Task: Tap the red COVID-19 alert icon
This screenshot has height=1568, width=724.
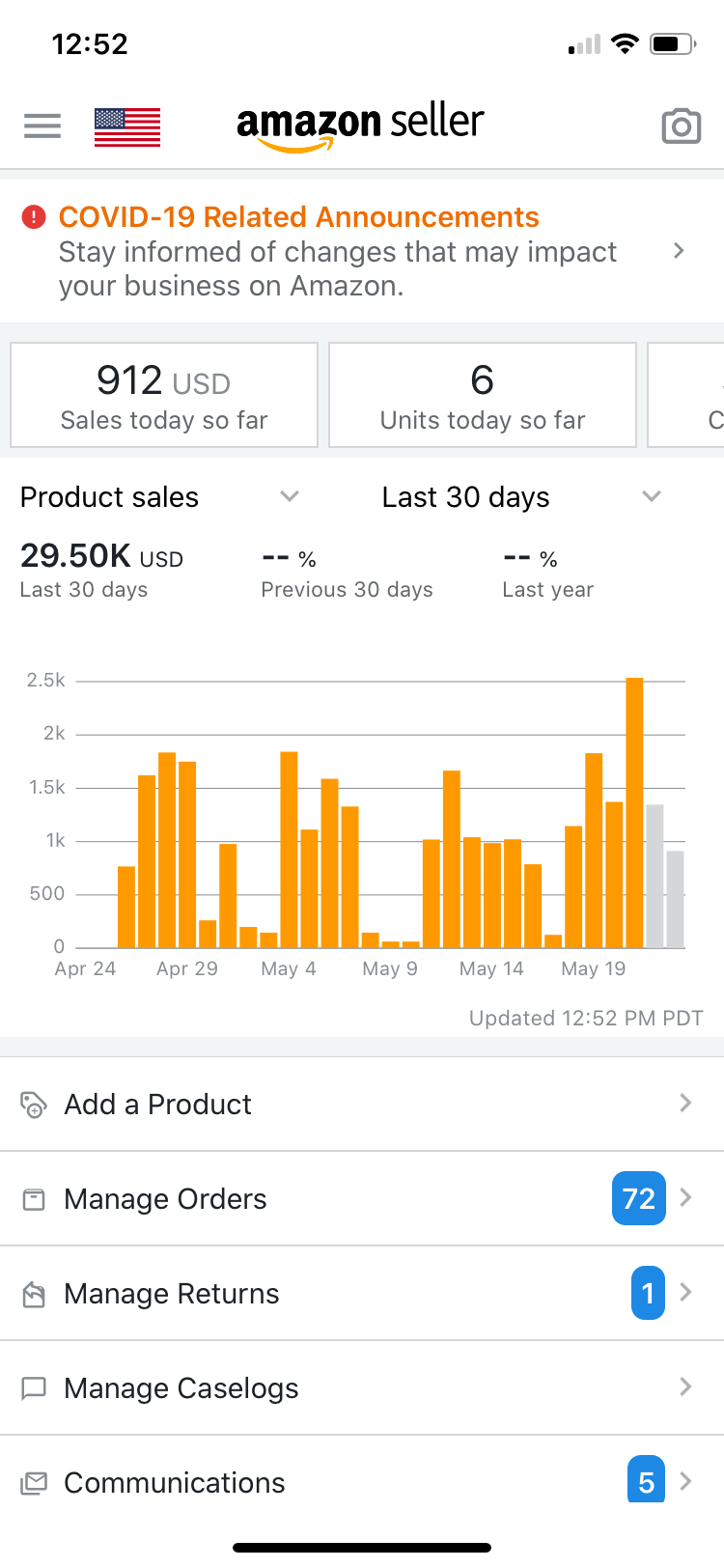Action: (34, 217)
